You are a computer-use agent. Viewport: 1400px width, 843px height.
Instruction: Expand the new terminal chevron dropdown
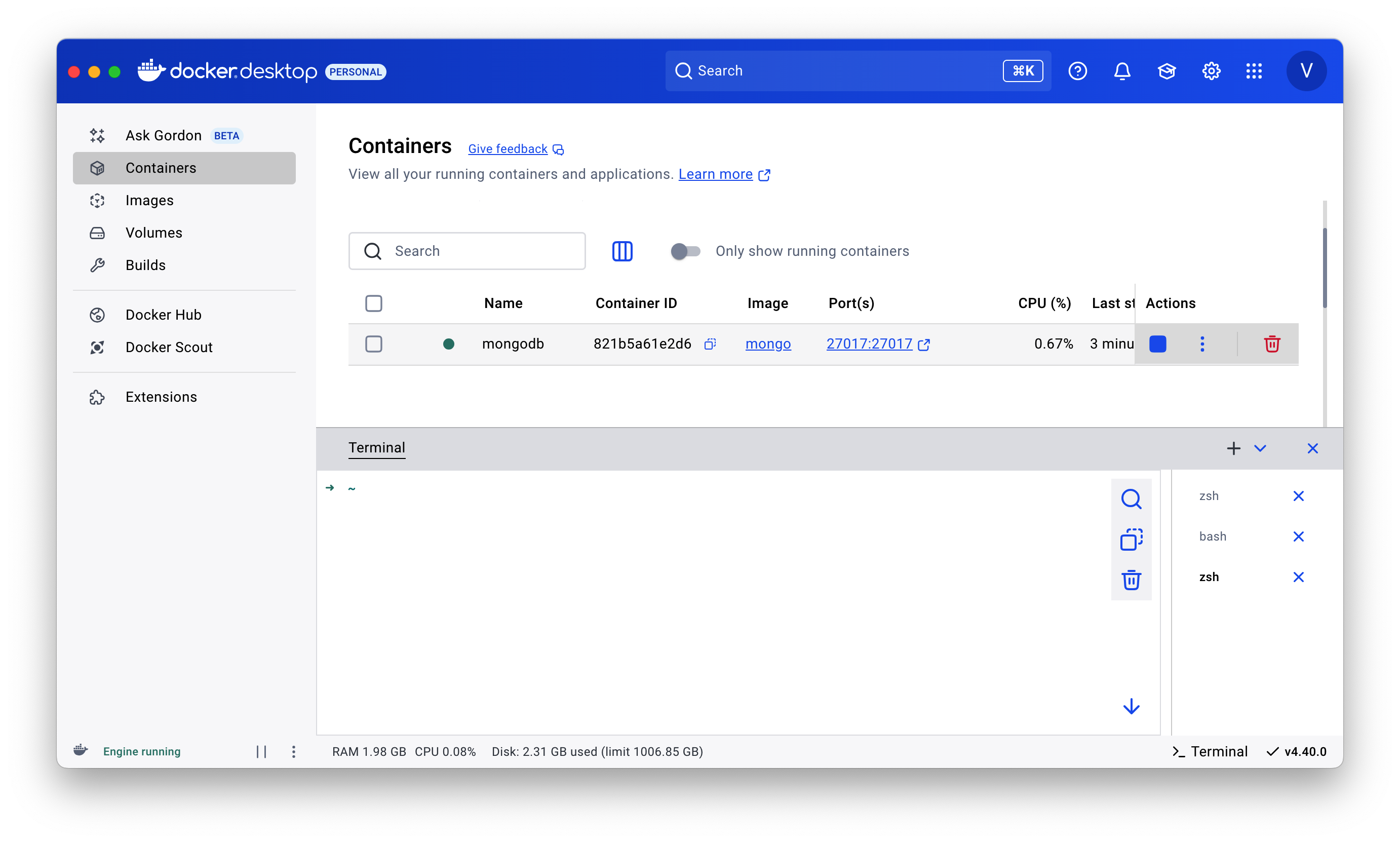(1259, 448)
